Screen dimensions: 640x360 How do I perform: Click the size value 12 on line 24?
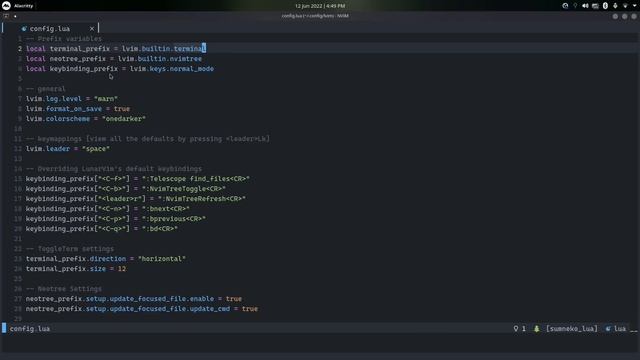(x=122, y=269)
